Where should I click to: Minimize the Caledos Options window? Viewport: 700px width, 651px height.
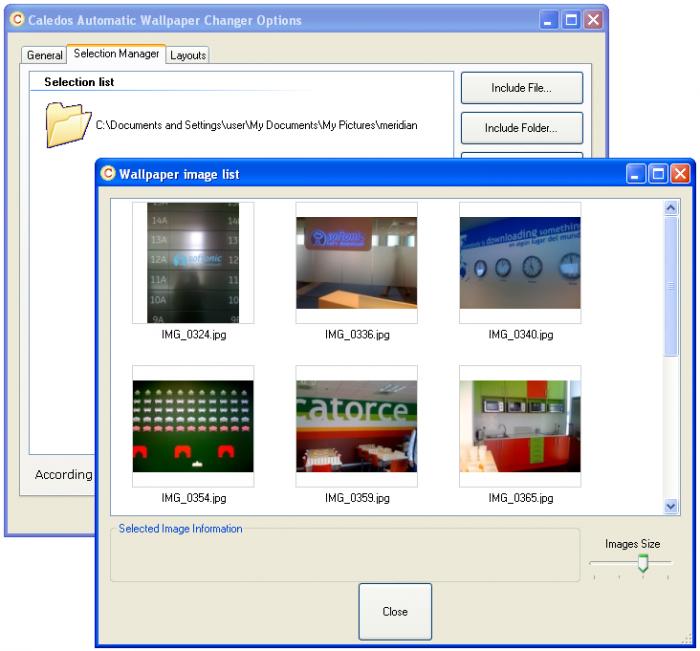549,20
